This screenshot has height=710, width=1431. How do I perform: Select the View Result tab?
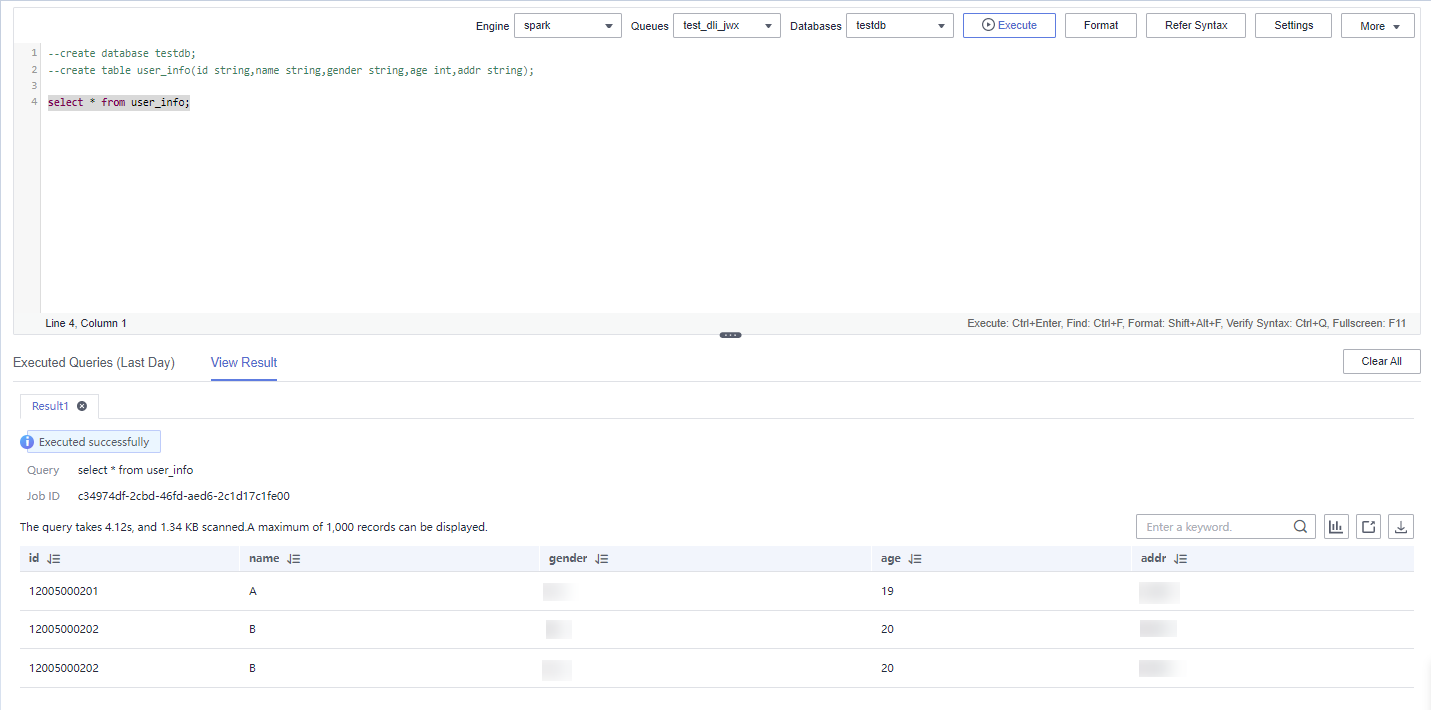point(244,362)
